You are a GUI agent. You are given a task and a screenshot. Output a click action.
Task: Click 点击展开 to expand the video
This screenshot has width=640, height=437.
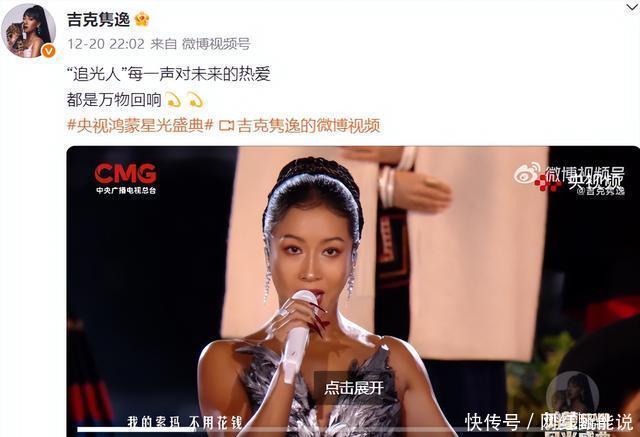click(x=354, y=388)
